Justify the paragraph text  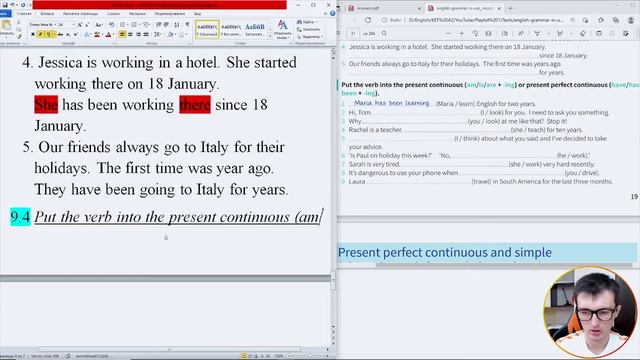click(146, 34)
